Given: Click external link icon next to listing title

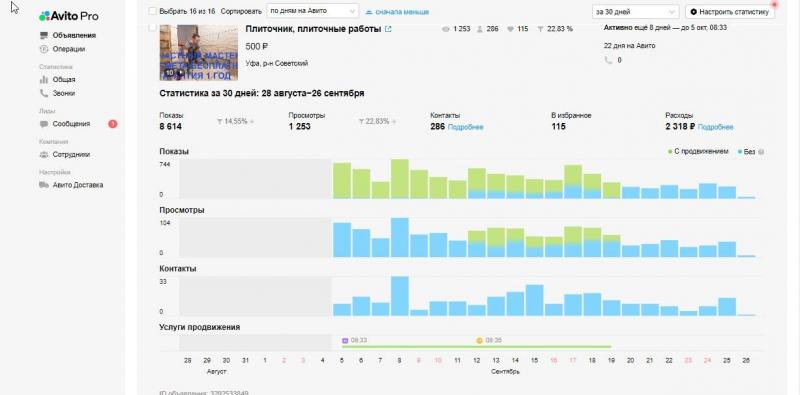Looking at the screenshot, I should click(388, 29).
